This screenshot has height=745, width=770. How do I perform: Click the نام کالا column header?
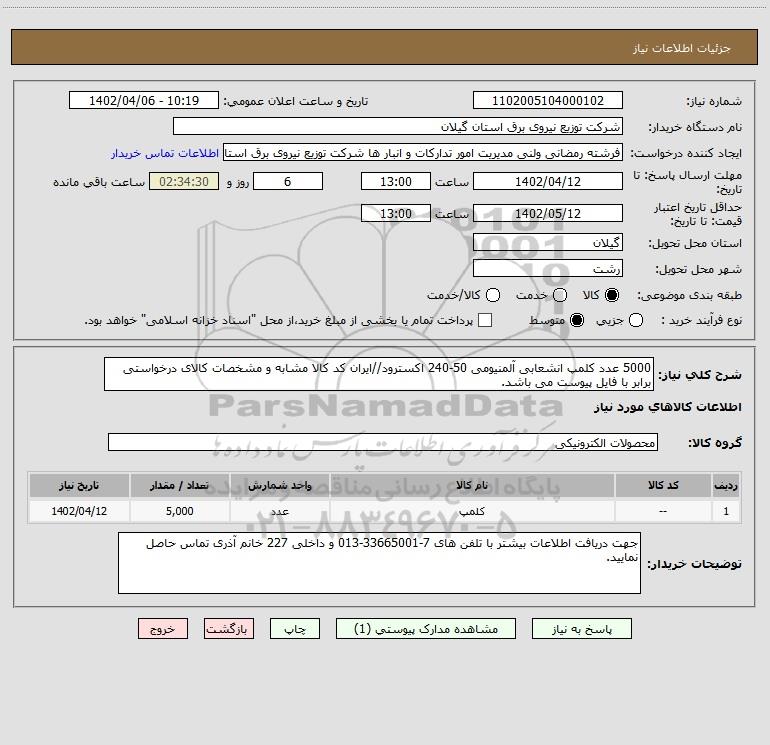(x=472, y=485)
